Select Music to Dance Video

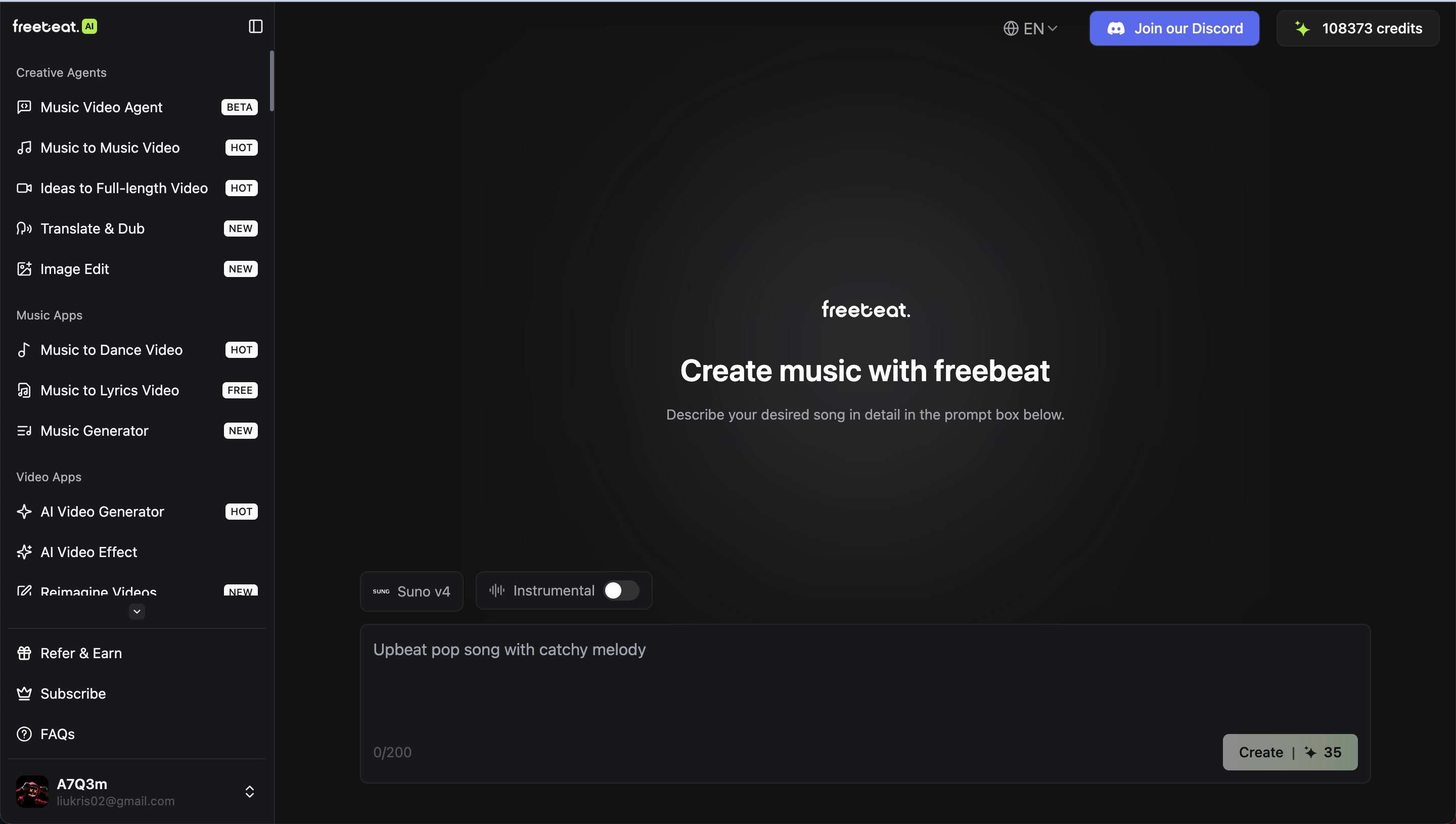pos(137,350)
